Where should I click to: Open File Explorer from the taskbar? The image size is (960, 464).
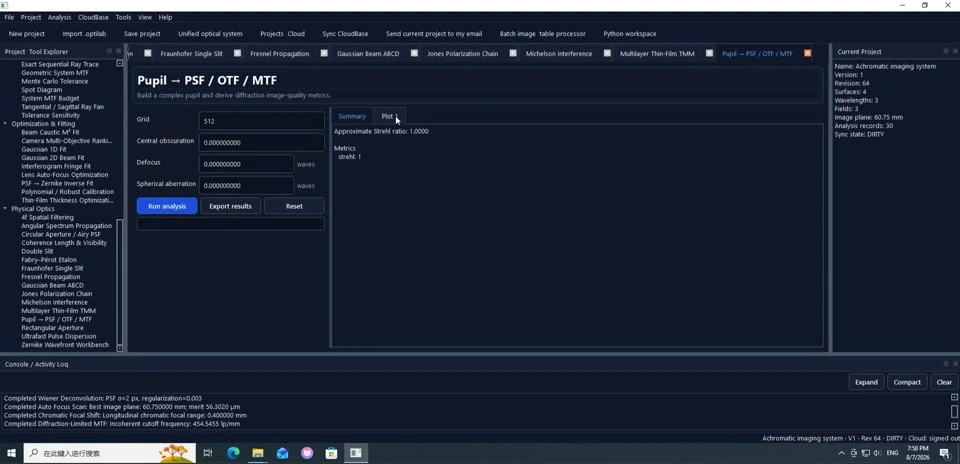tap(258, 453)
